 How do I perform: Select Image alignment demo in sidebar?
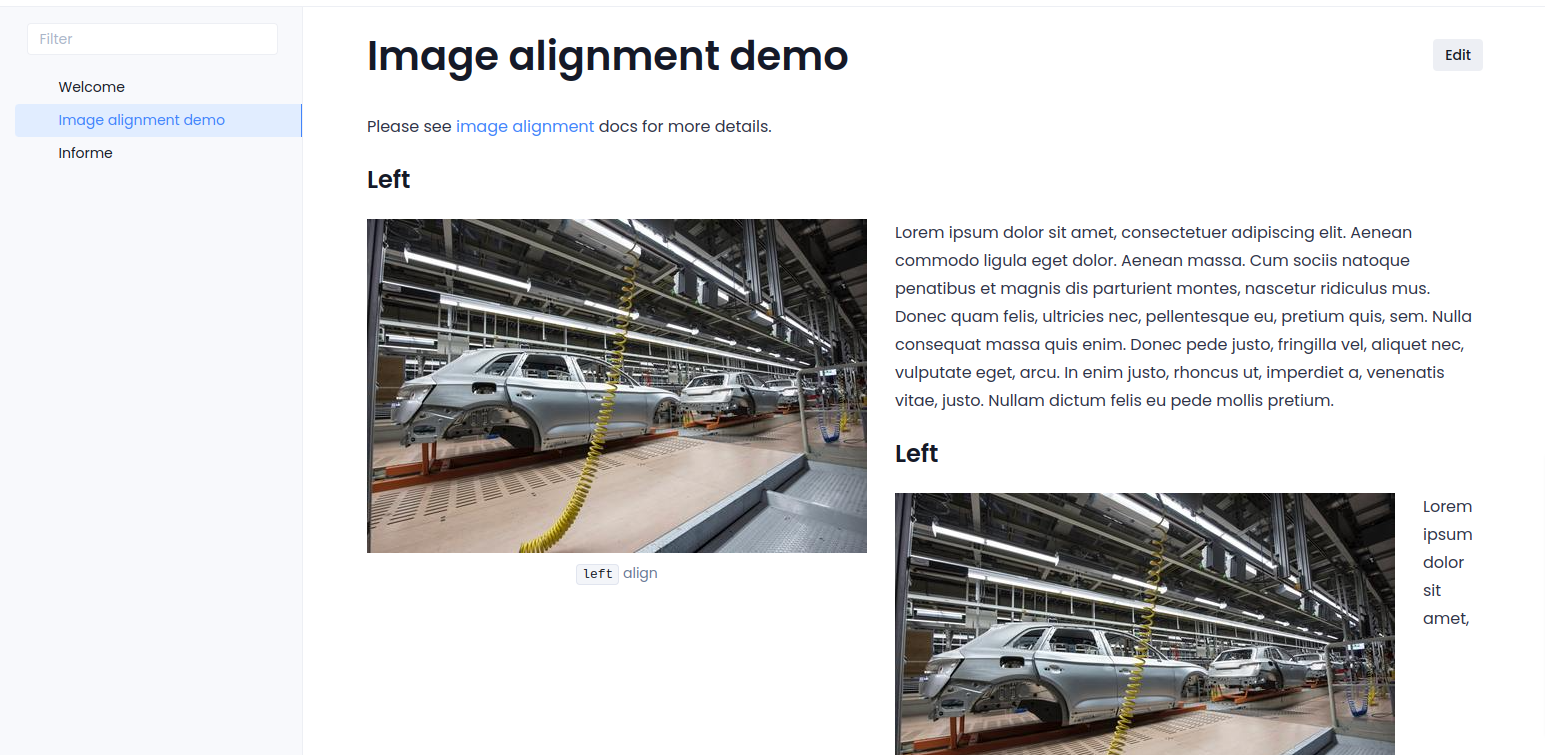point(158,120)
